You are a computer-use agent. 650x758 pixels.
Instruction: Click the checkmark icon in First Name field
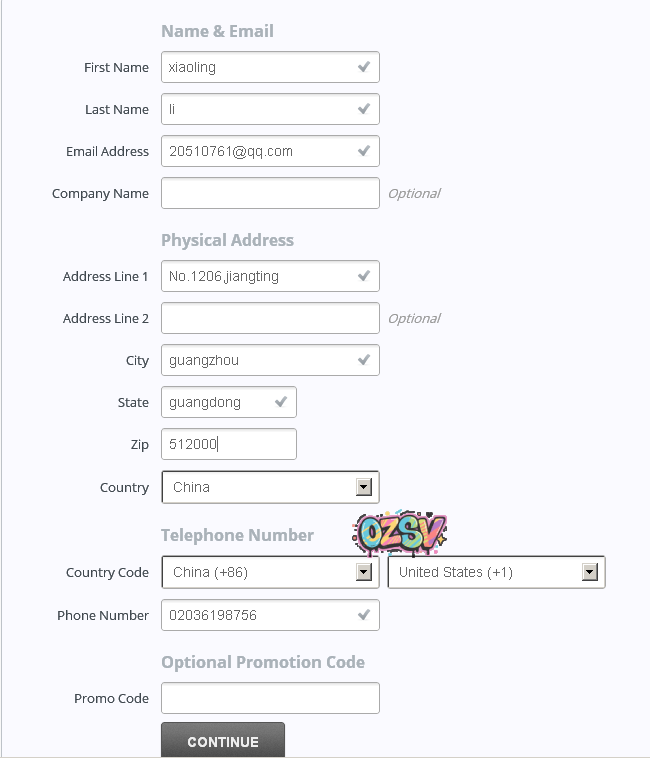[x=364, y=67]
